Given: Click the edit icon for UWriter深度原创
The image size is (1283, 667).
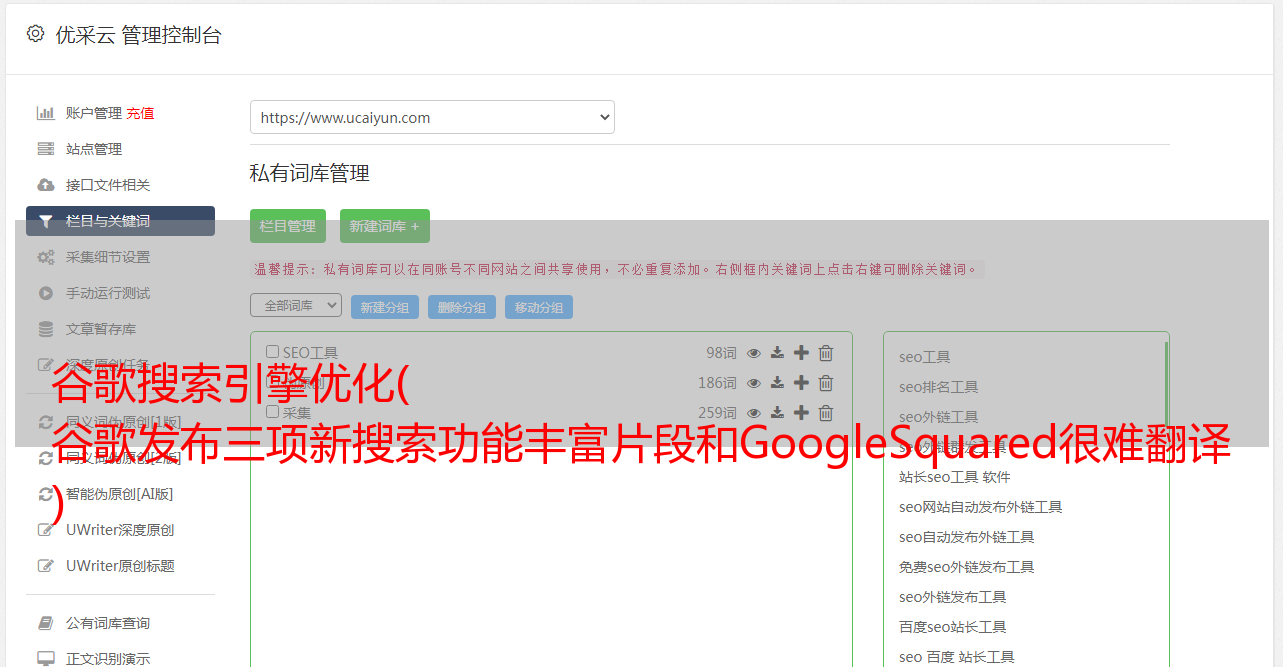Looking at the screenshot, I should 46,530.
